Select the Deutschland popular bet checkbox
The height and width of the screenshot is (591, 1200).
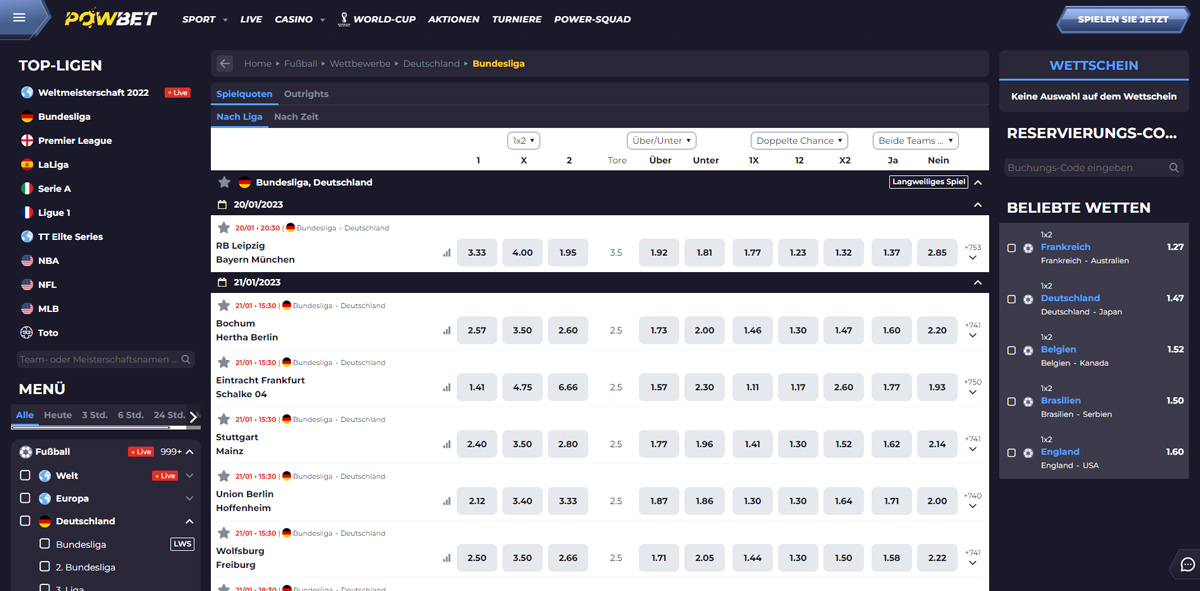coord(1012,299)
